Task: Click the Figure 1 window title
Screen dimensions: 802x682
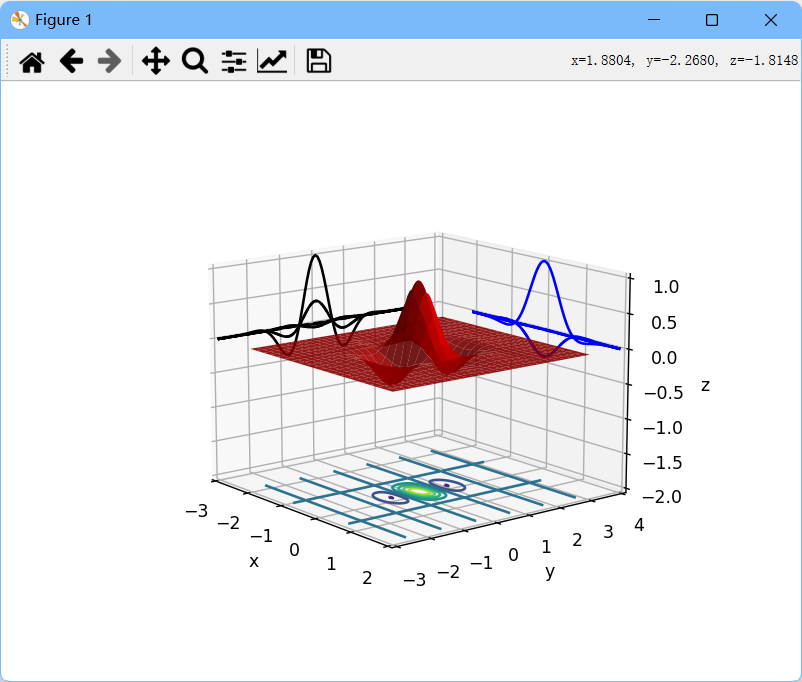Action: [x=62, y=19]
